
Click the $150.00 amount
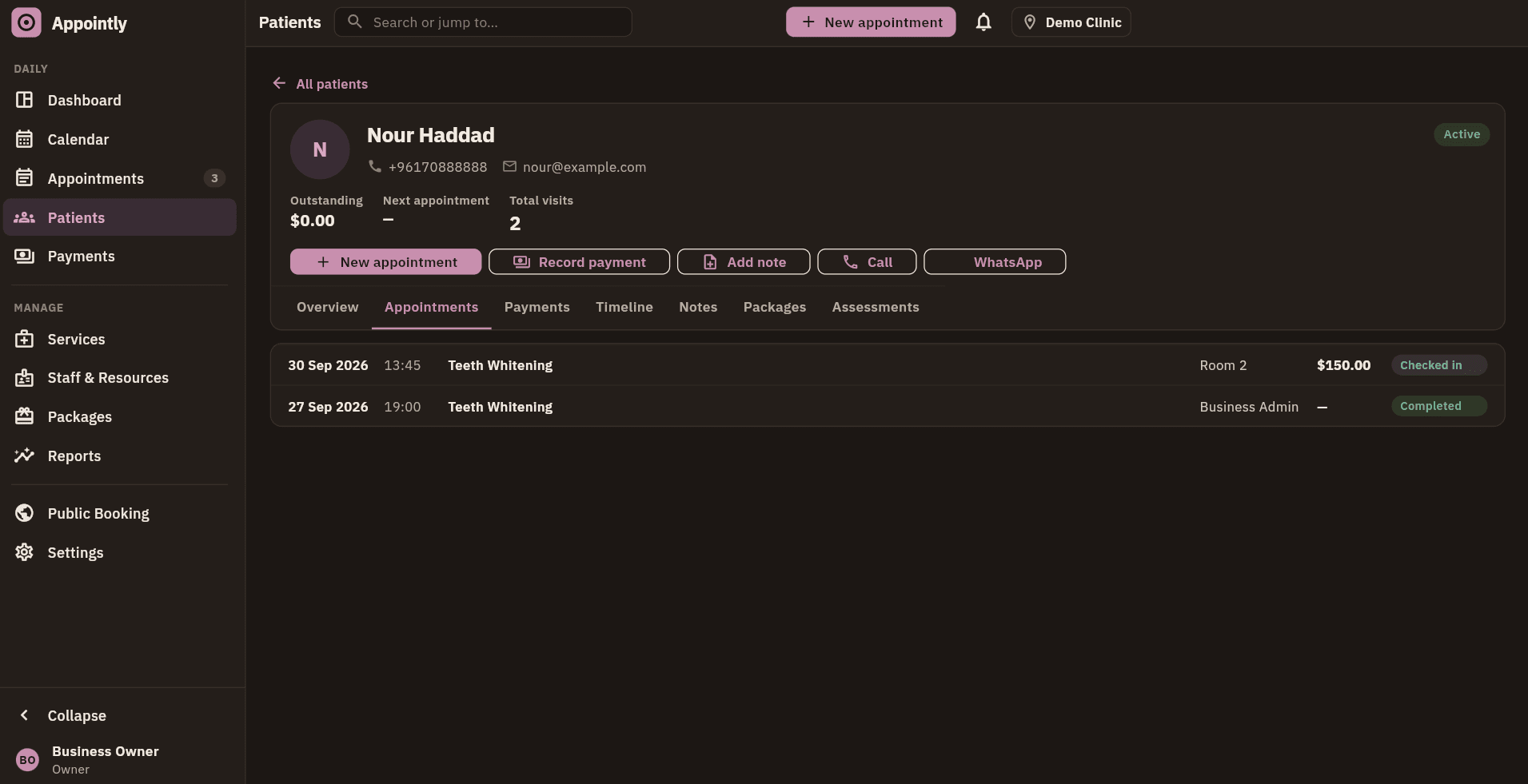(x=1343, y=365)
